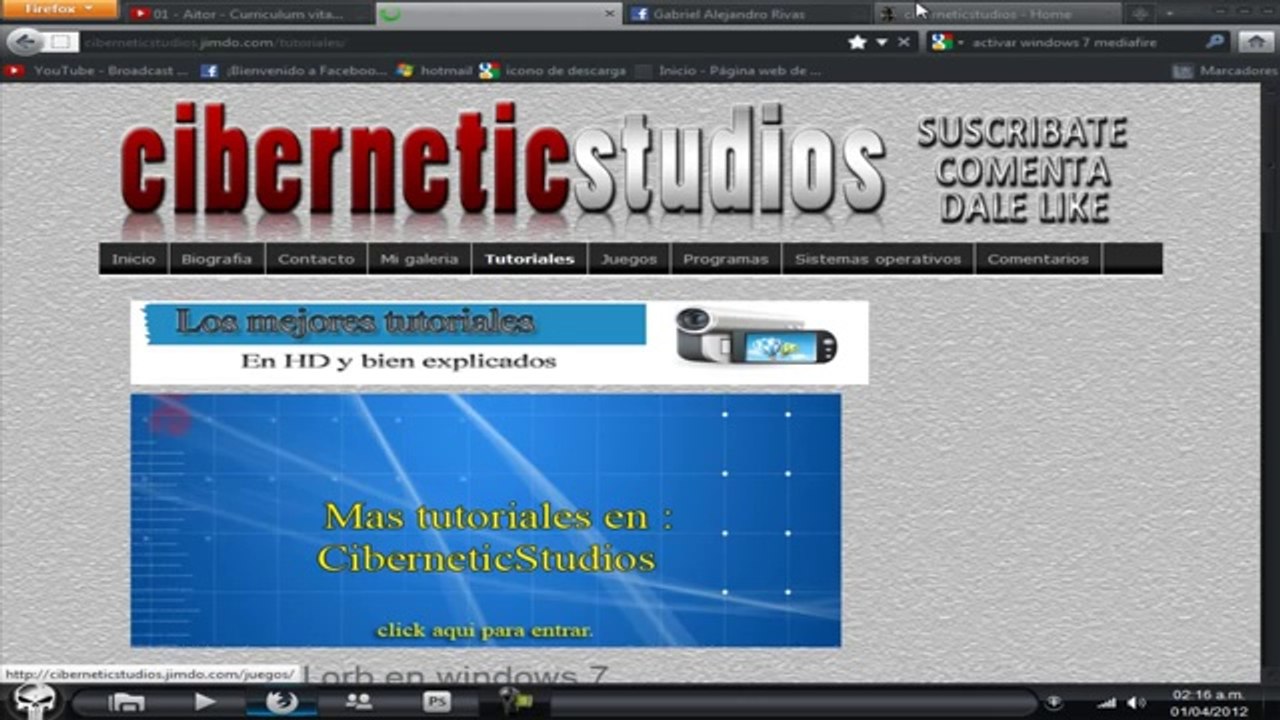The image size is (1280, 720).
Task: Open Mi galeria from the navigation bar
Action: pos(420,259)
